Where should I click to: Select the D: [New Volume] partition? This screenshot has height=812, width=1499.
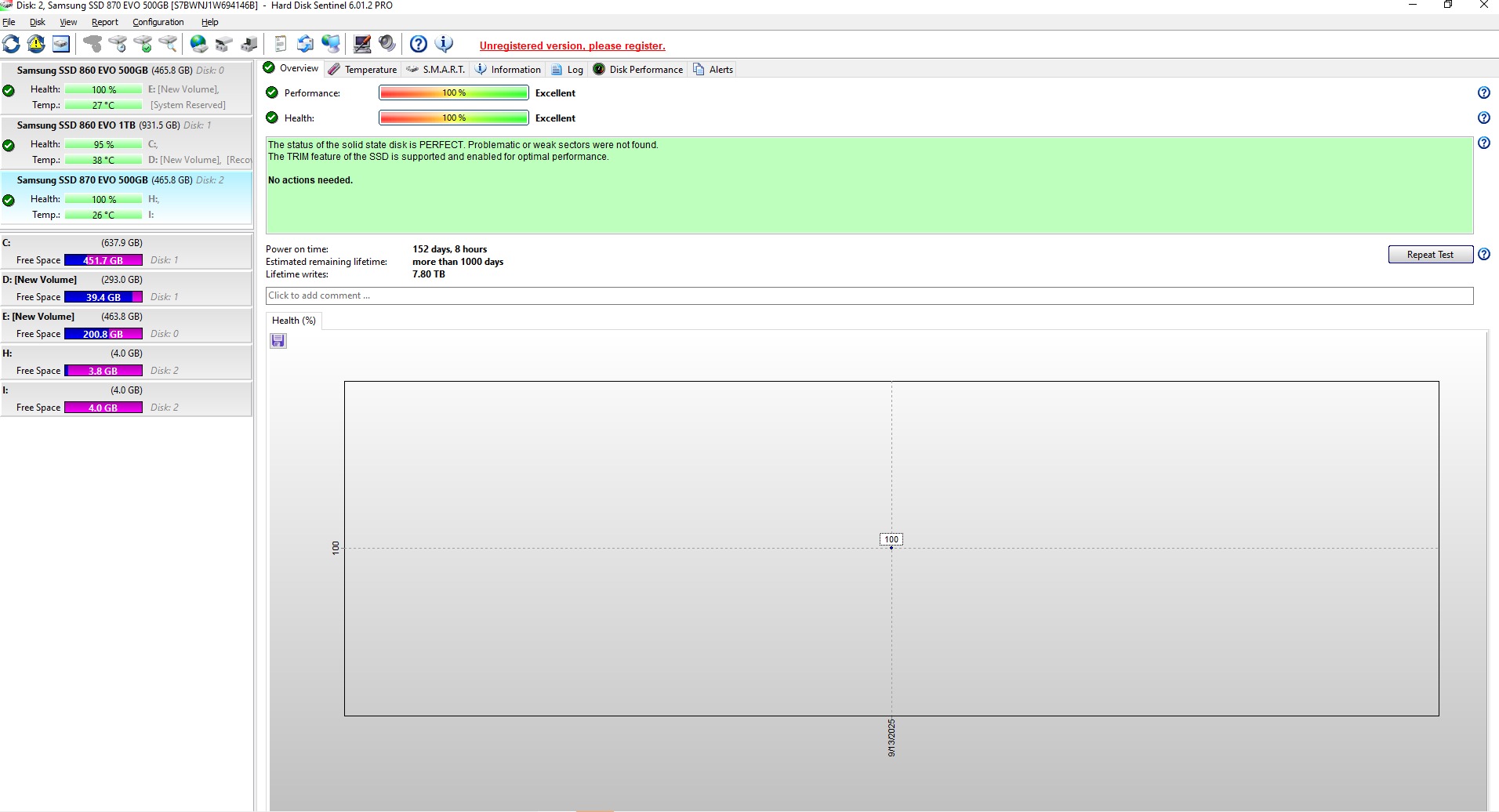click(126, 288)
